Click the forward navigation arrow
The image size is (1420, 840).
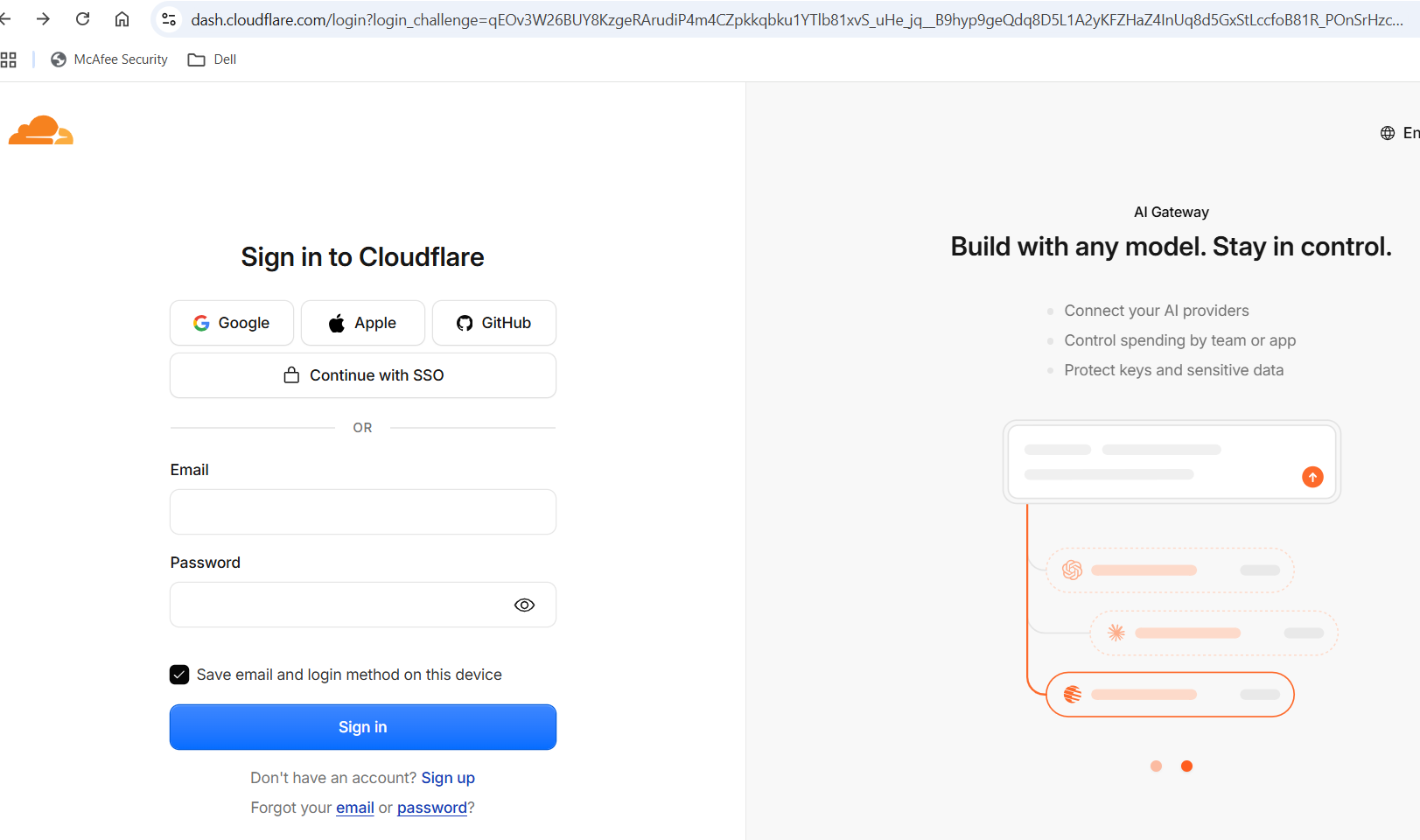coord(43,19)
